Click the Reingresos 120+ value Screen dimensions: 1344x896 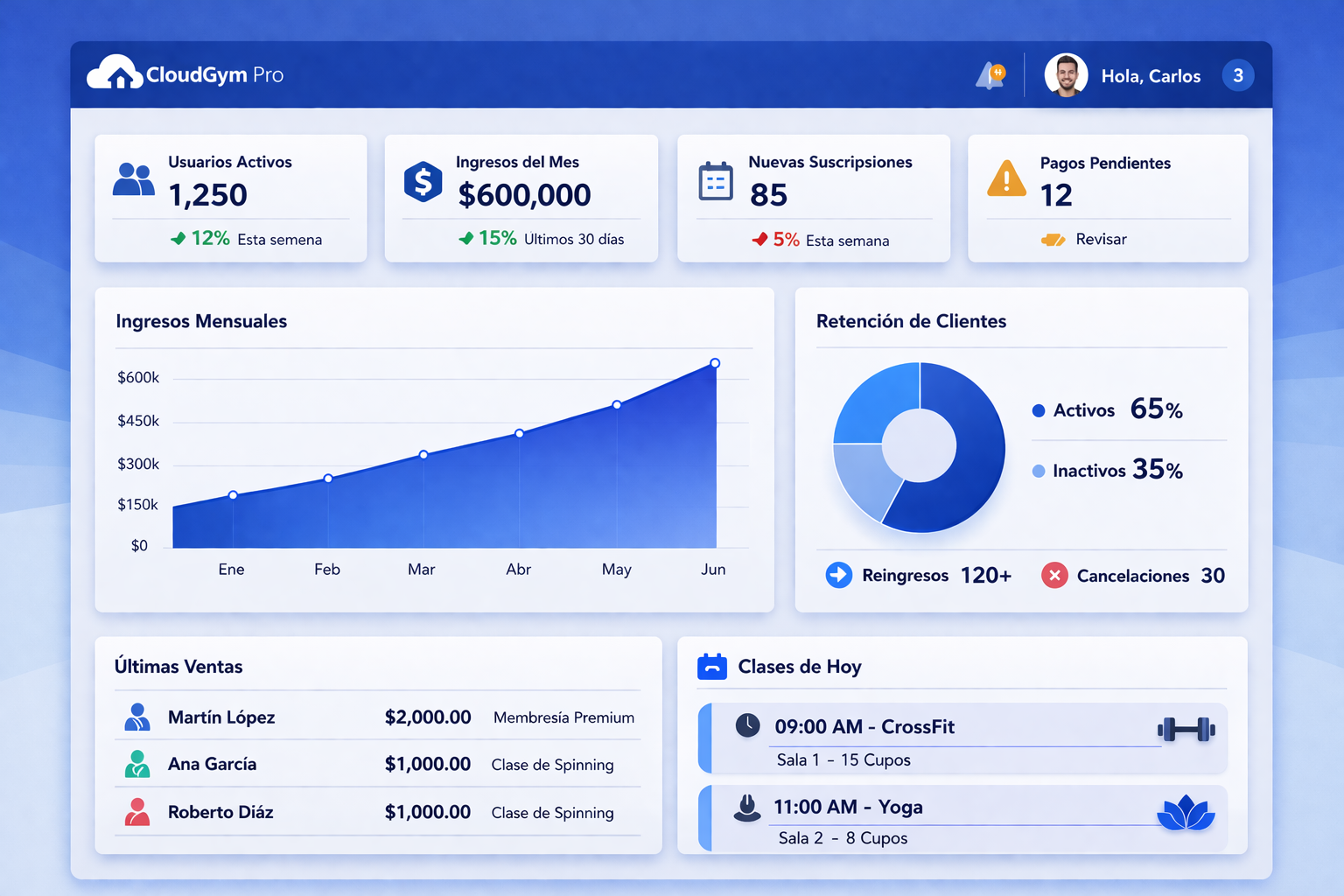tap(986, 575)
